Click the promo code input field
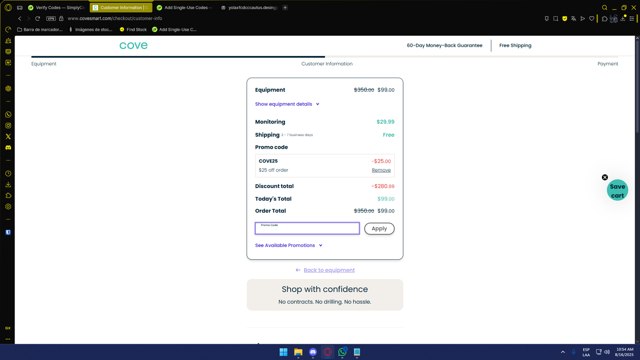Screen dimensions: 640x360 pos(307,229)
